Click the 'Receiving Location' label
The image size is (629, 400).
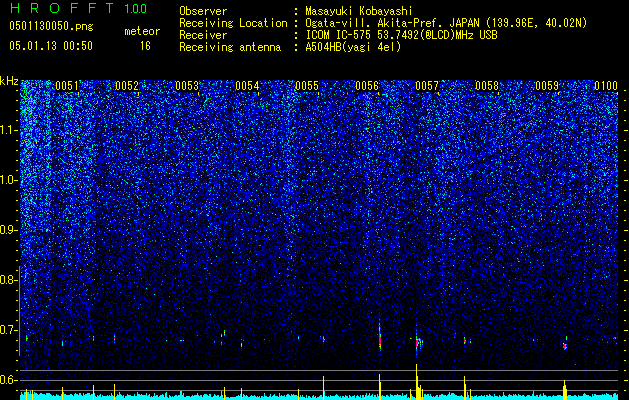pyautogui.click(x=233, y=23)
